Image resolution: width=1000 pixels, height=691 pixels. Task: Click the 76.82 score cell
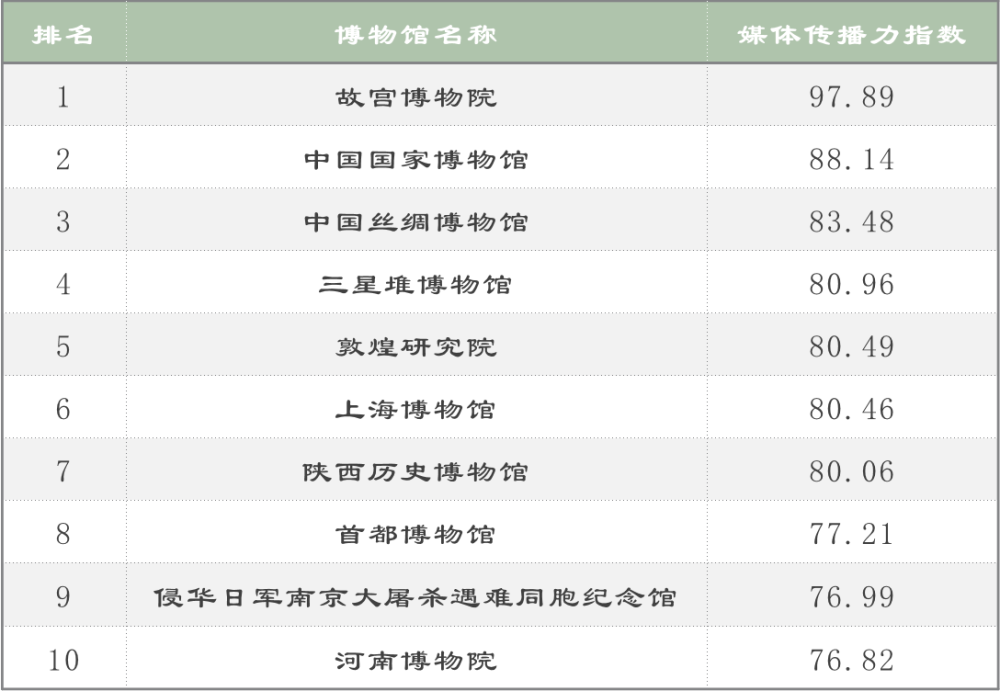click(852, 660)
